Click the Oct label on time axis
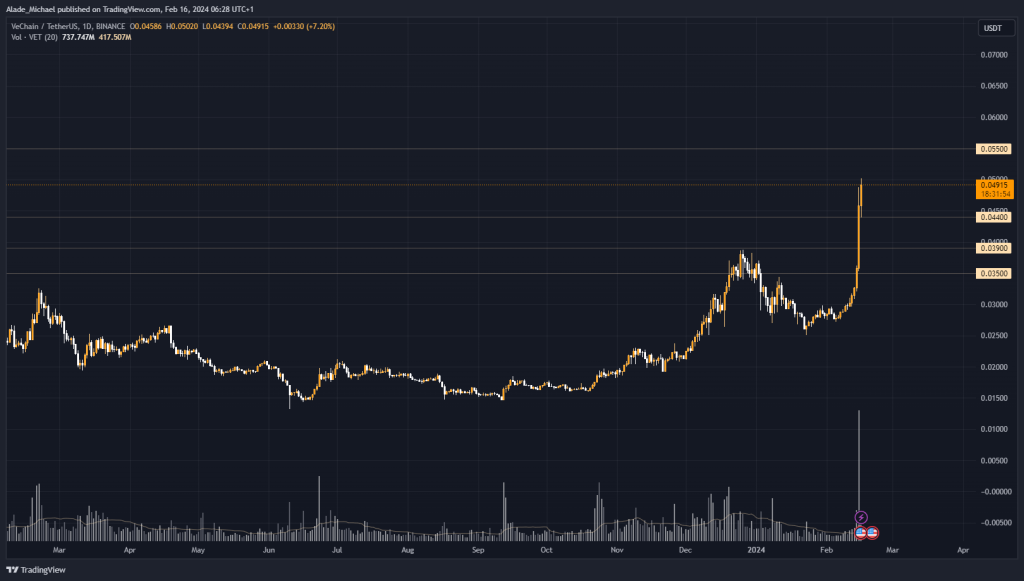The image size is (1024, 581). tap(547, 550)
